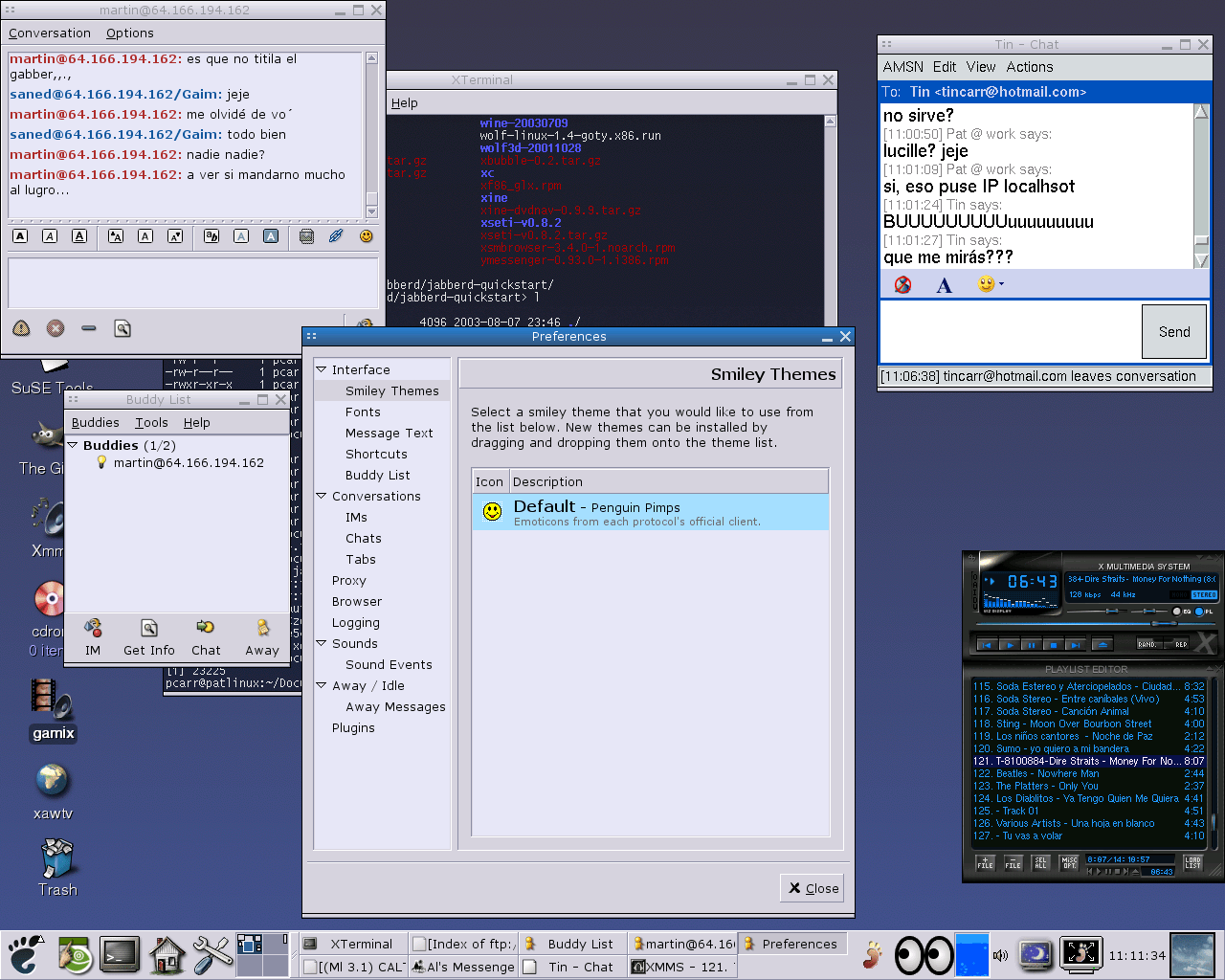Click the insert image icon in Gaim
Viewport: 1225px width, 980px height.
(x=306, y=236)
